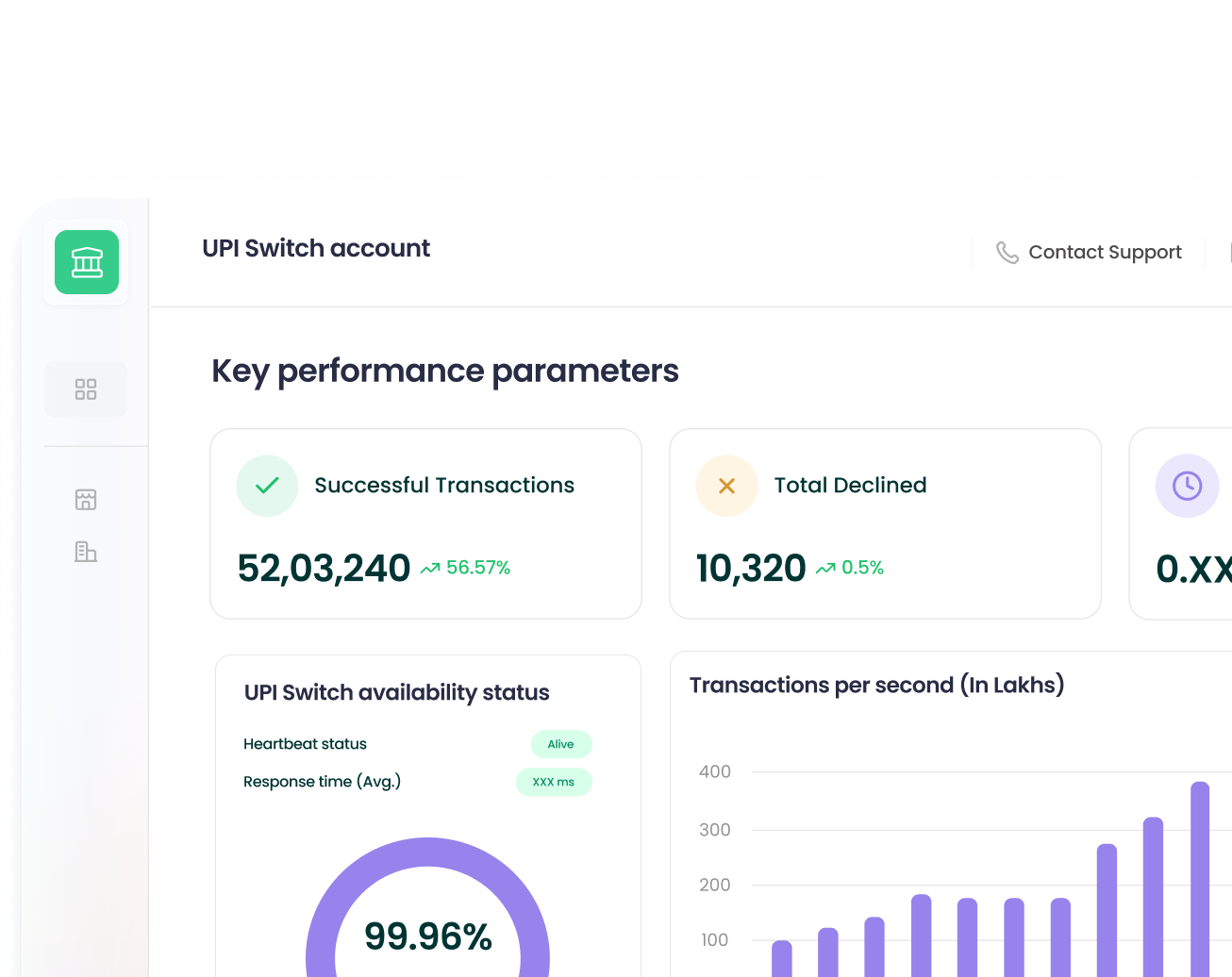Click the upward trend arrow beside 56.57%
Image resolution: width=1232 pixels, height=977 pixels.
430,567
